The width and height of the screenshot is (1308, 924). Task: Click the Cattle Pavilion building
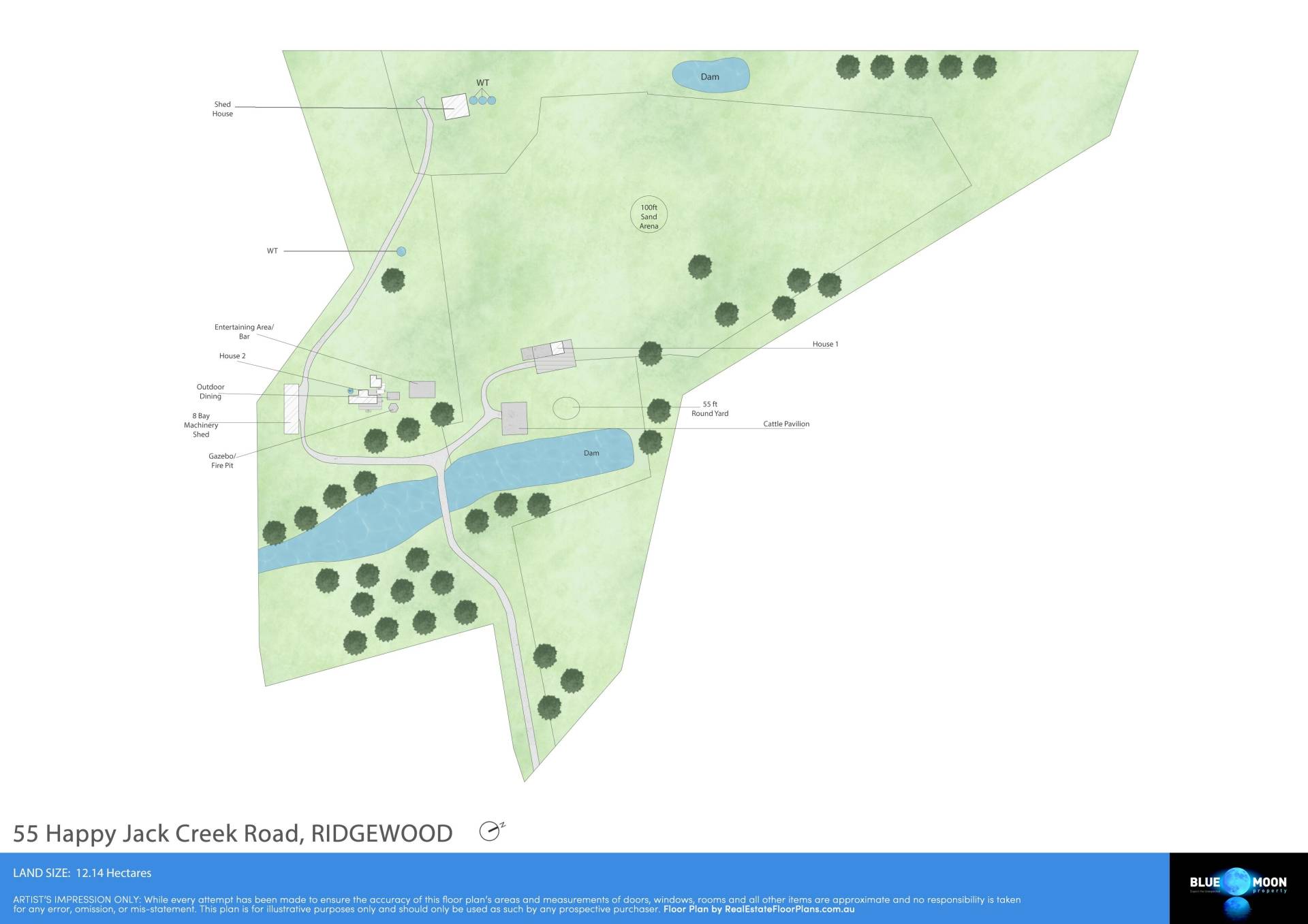coord(514,417)
